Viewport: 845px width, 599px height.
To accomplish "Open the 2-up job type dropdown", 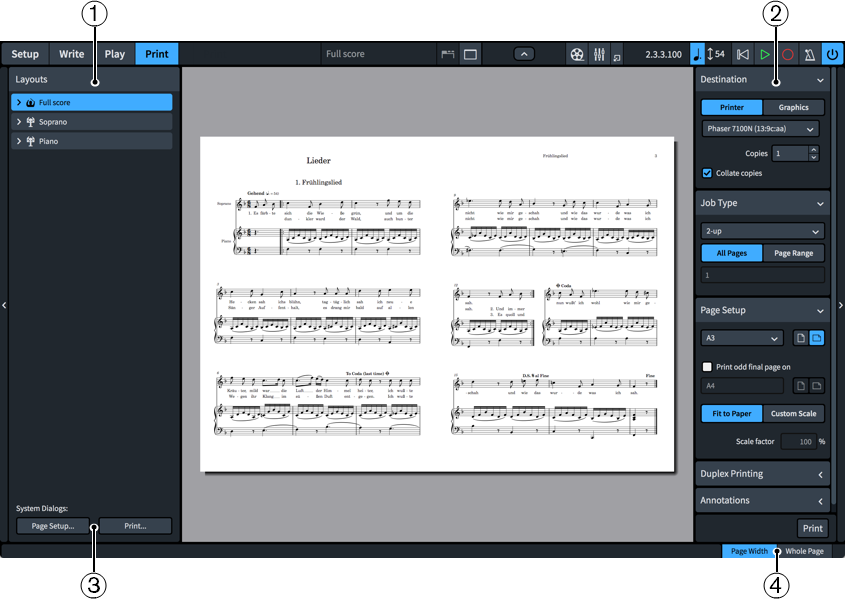I will 762,232.
